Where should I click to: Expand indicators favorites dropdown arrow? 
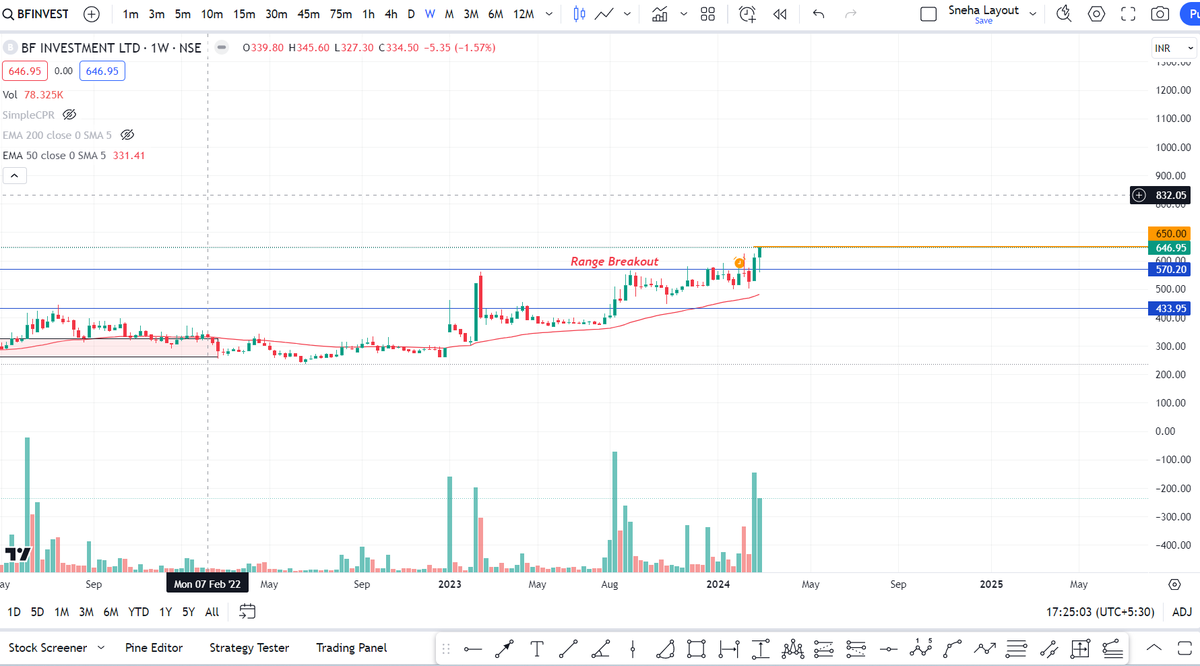(x=684, y=14)
